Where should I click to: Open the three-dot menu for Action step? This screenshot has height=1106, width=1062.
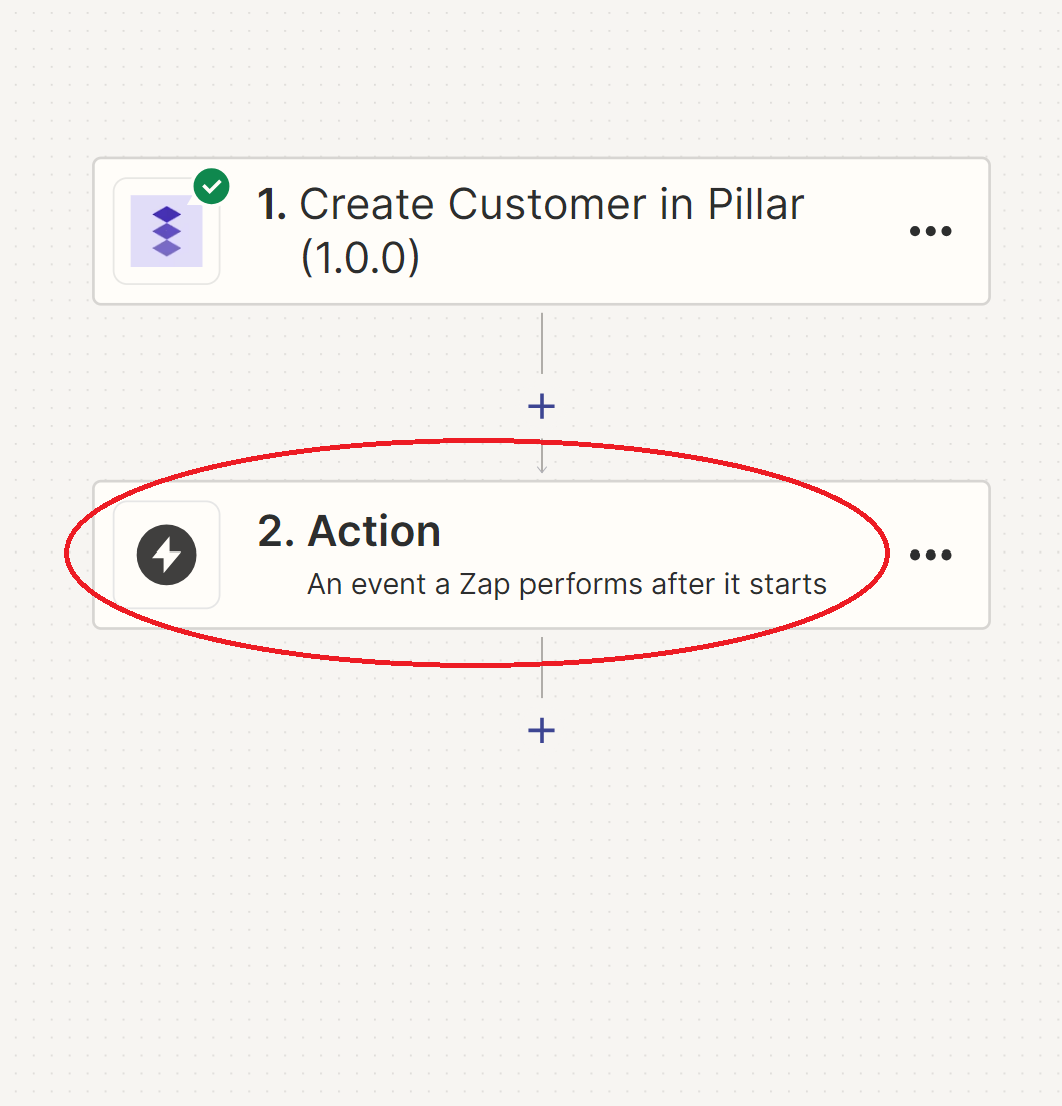pyautogui.click(x=930, y=555)
